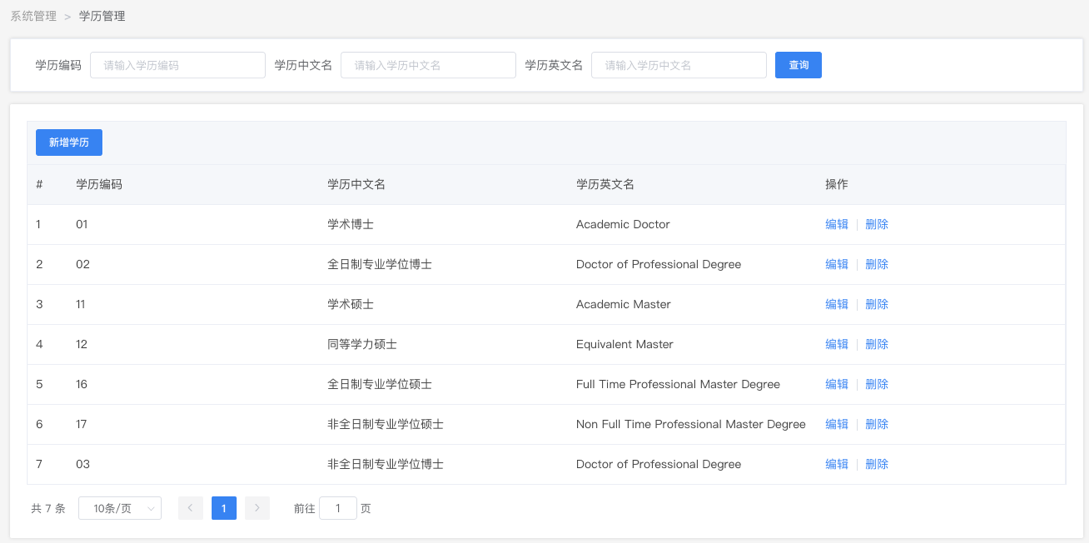Edit the Full Time Professional Master Degree row

pos(836,384)
